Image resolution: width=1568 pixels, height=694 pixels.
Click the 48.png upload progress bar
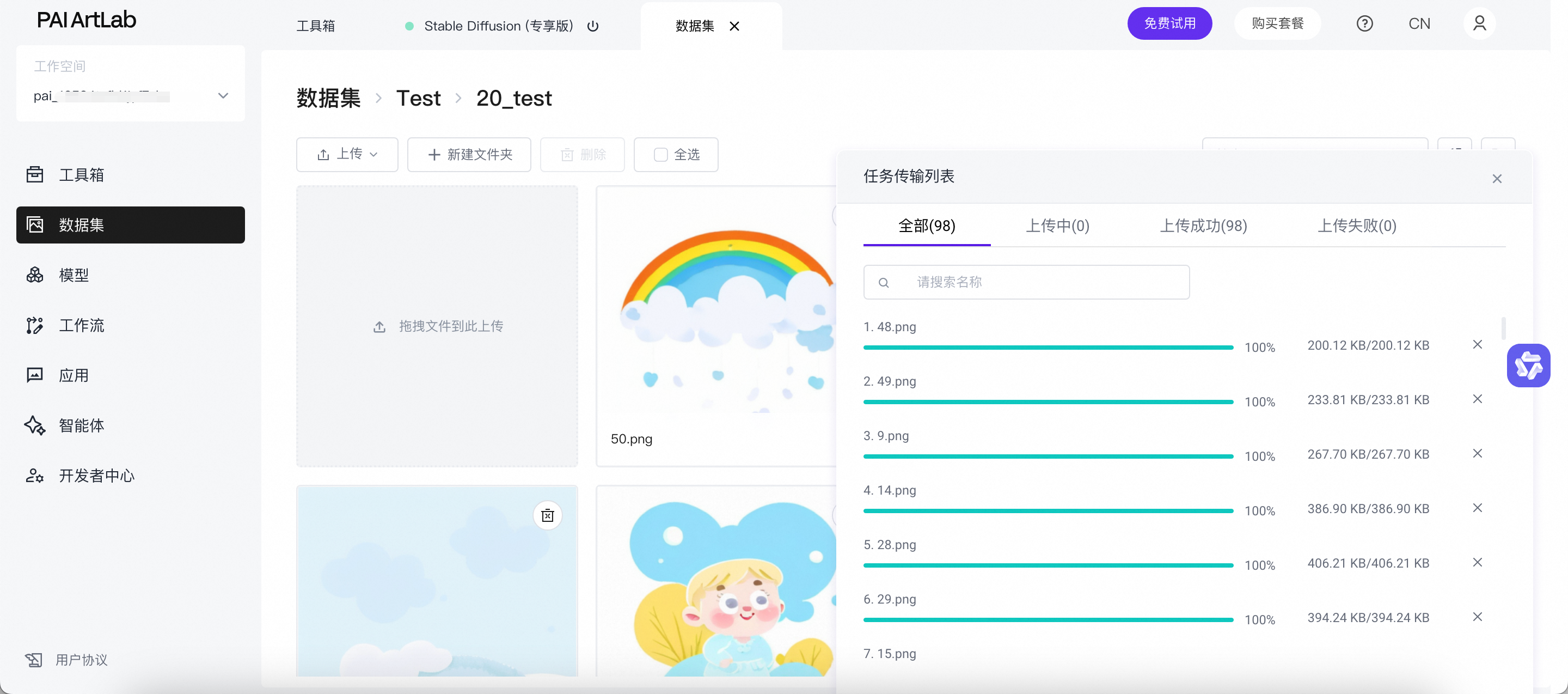1048,347
